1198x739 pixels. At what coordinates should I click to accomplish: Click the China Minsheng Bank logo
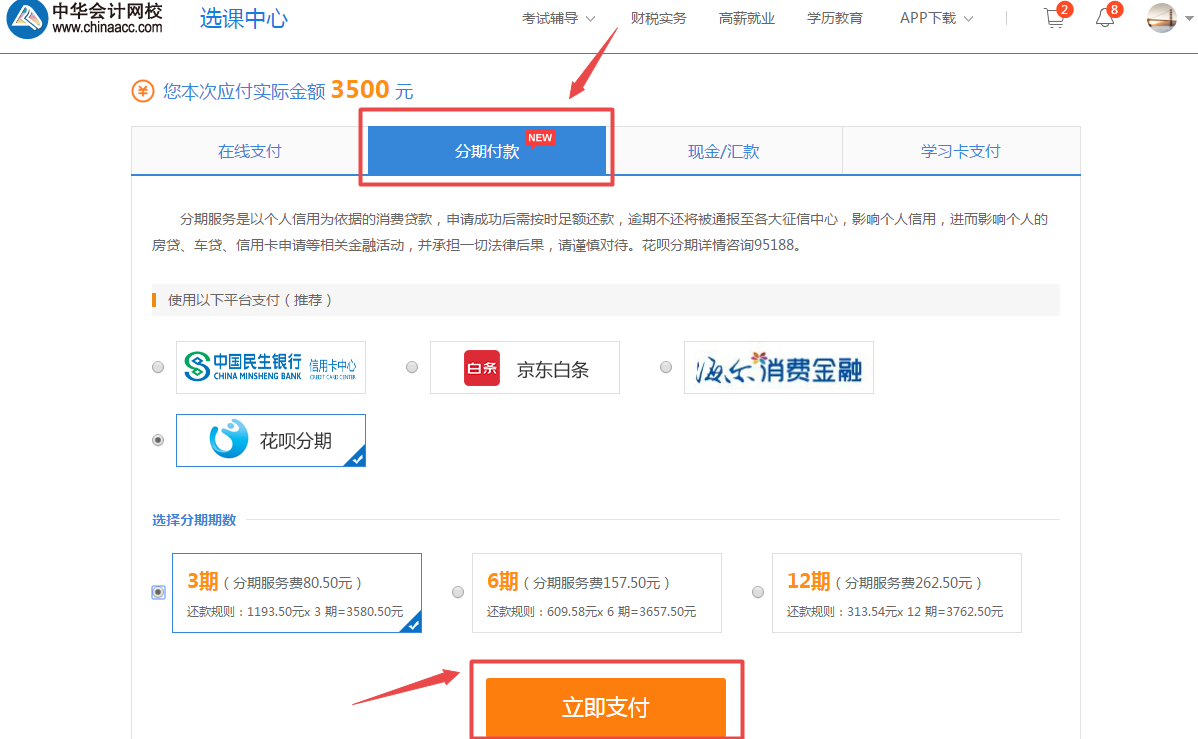click(271, 368)
